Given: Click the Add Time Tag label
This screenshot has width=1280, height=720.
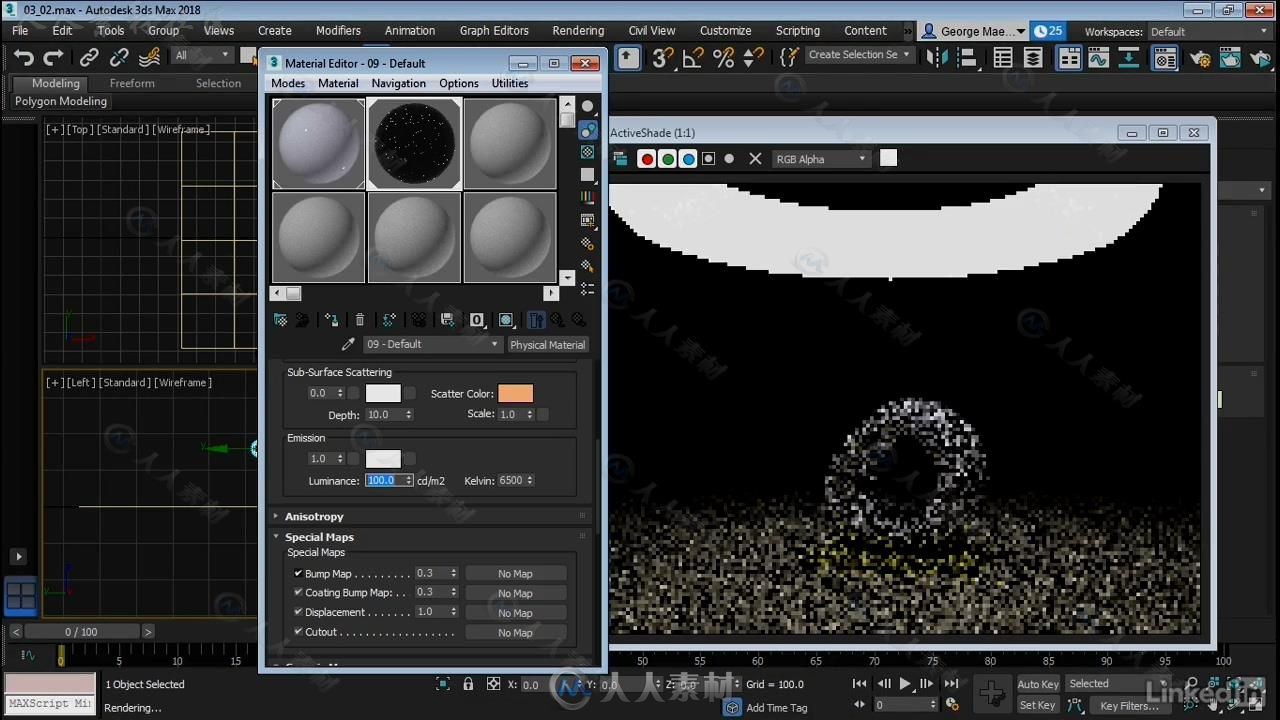Looking at the screenshot, I should click(x=777, y=708).
